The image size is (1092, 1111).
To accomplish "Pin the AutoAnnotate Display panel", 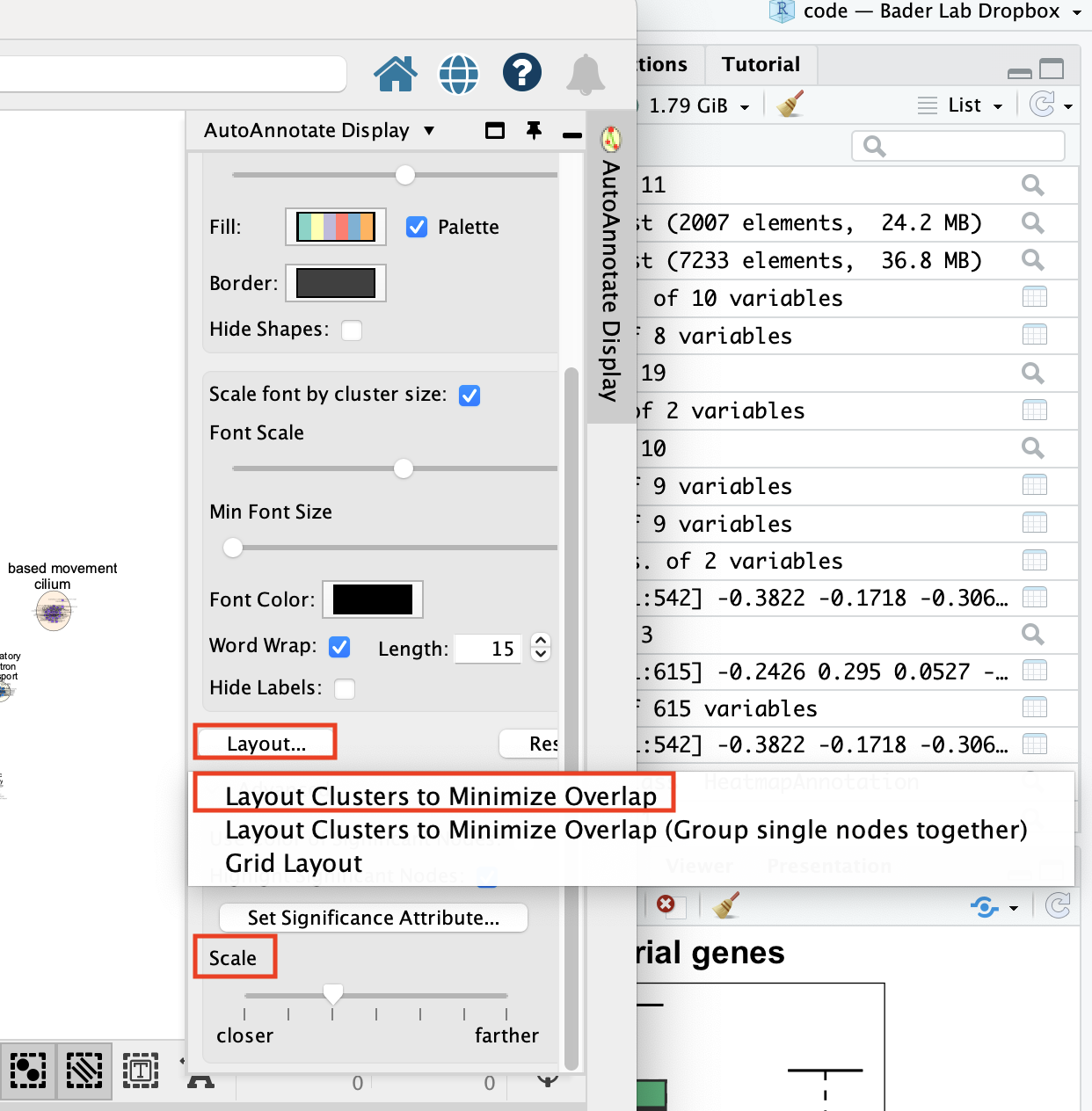I will click(534, 131).
